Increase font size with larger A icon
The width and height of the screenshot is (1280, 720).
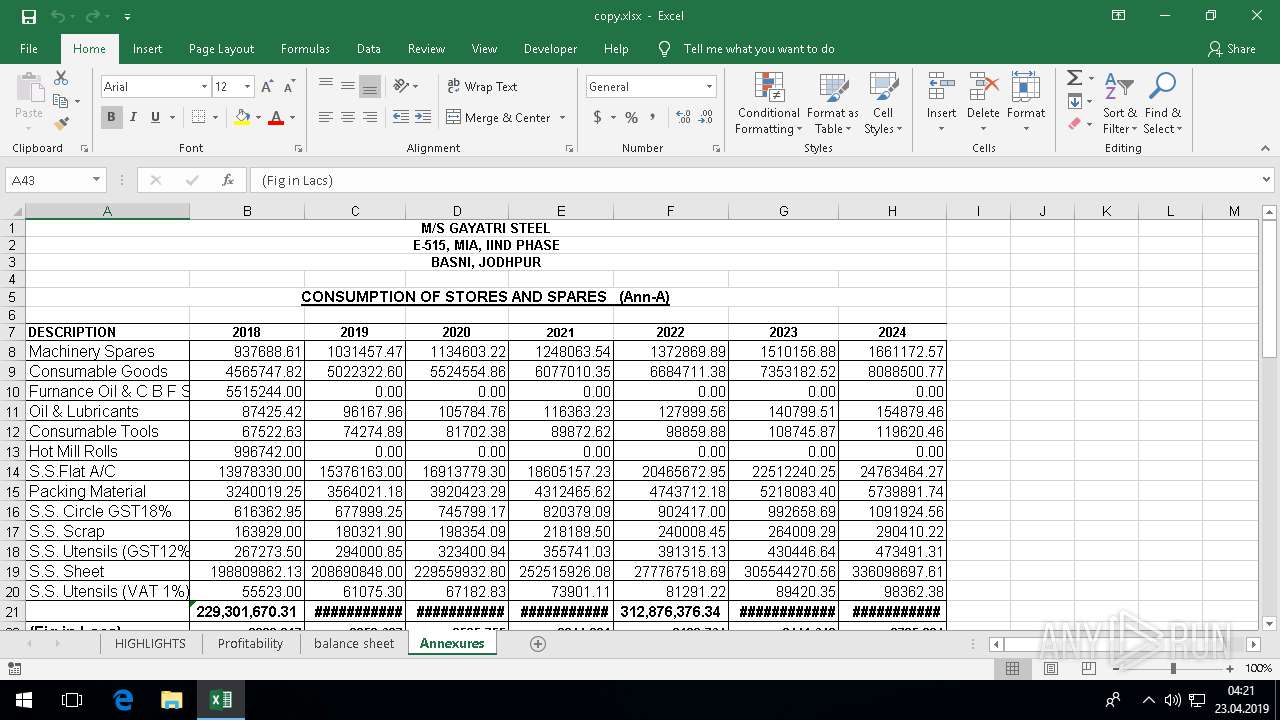[268, 87]
